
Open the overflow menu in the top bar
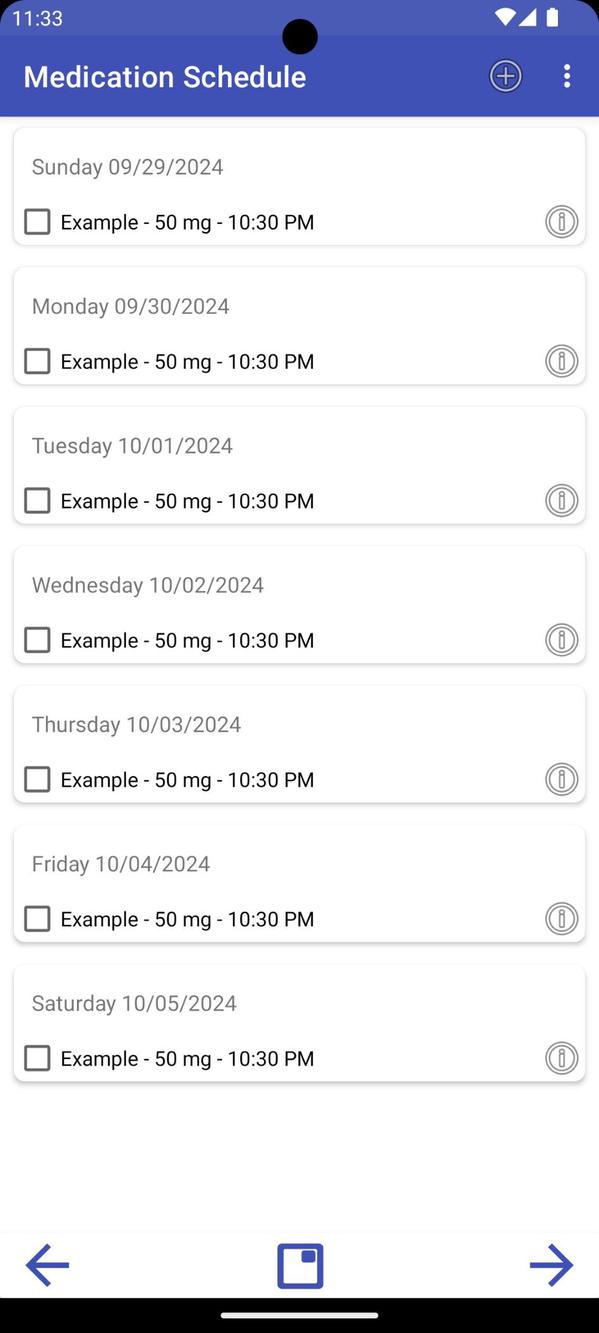[568, 76]
